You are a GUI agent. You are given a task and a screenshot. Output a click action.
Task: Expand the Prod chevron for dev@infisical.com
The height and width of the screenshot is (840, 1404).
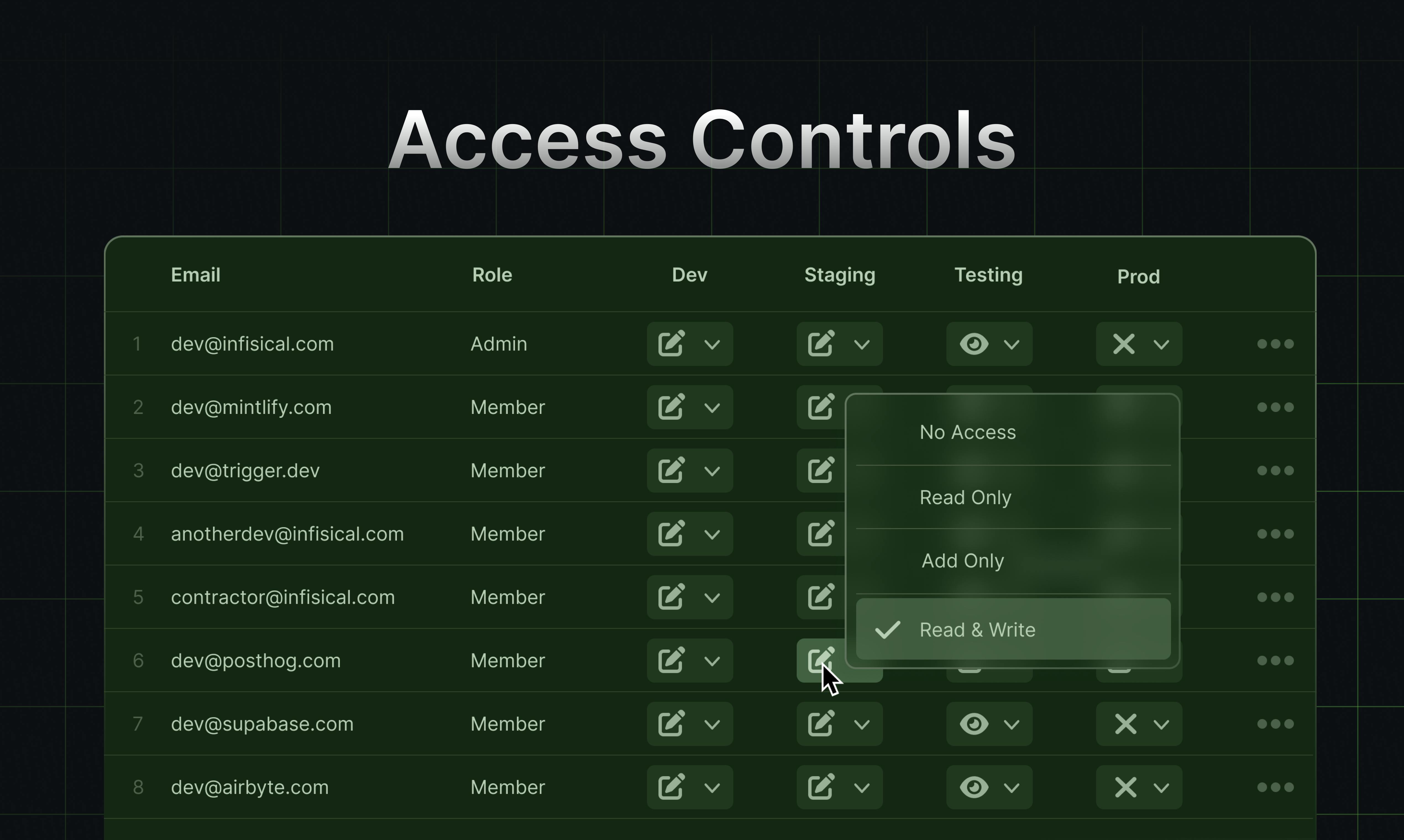[x=1161, y=345]
